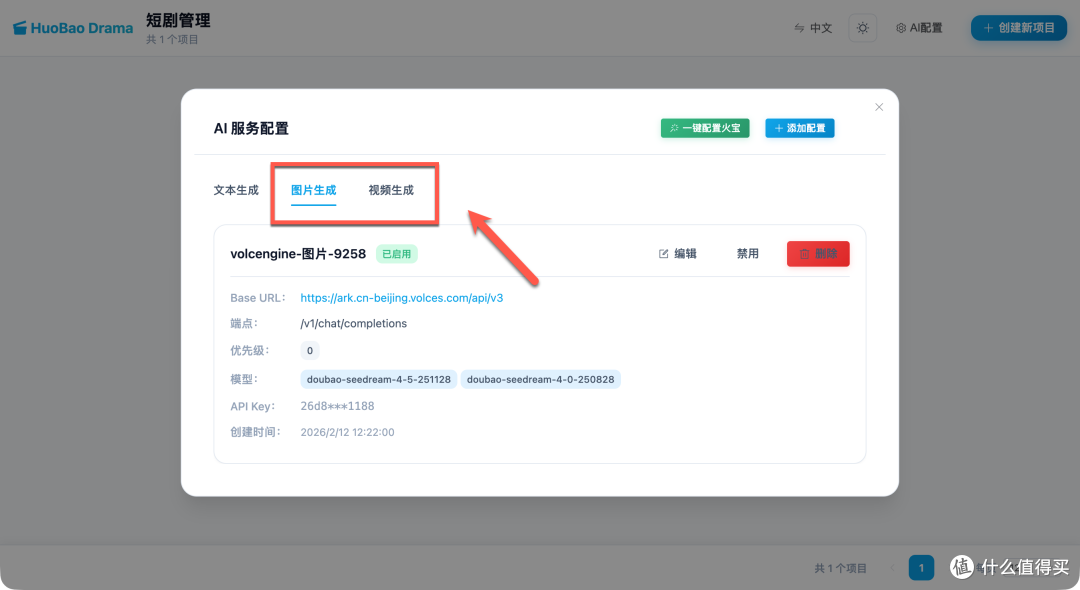Delete the config with red 删除 button
The height and width of the screenshot is (590, 1080).
coord(818,253)
